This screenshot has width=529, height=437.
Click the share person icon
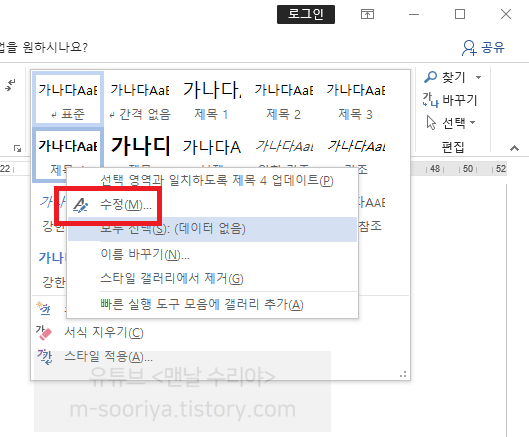(x=469, y=48)
